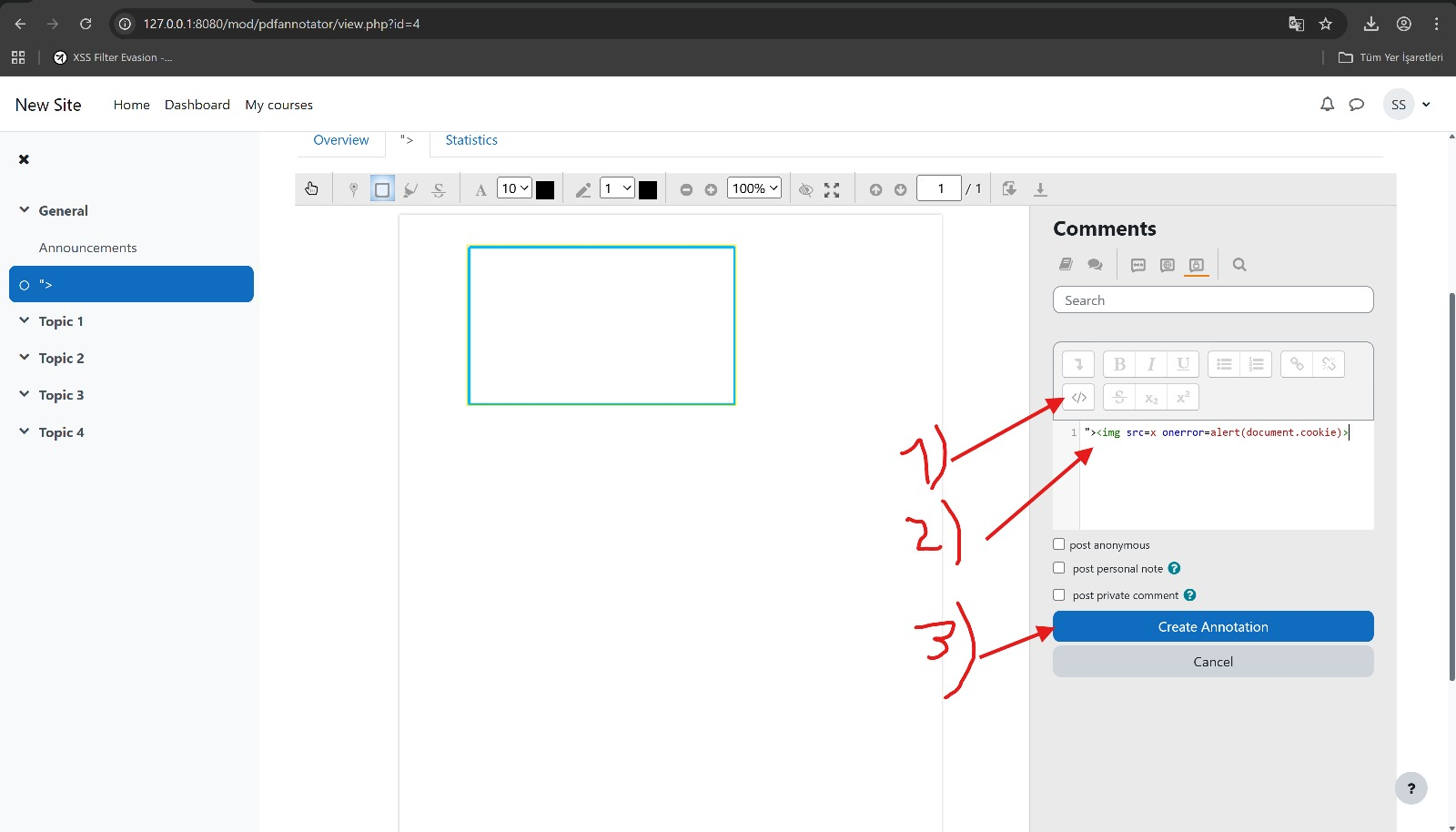1456x832 pixels.
Task: Open the 100% zoom level dropdown
Action: (754, 188)
